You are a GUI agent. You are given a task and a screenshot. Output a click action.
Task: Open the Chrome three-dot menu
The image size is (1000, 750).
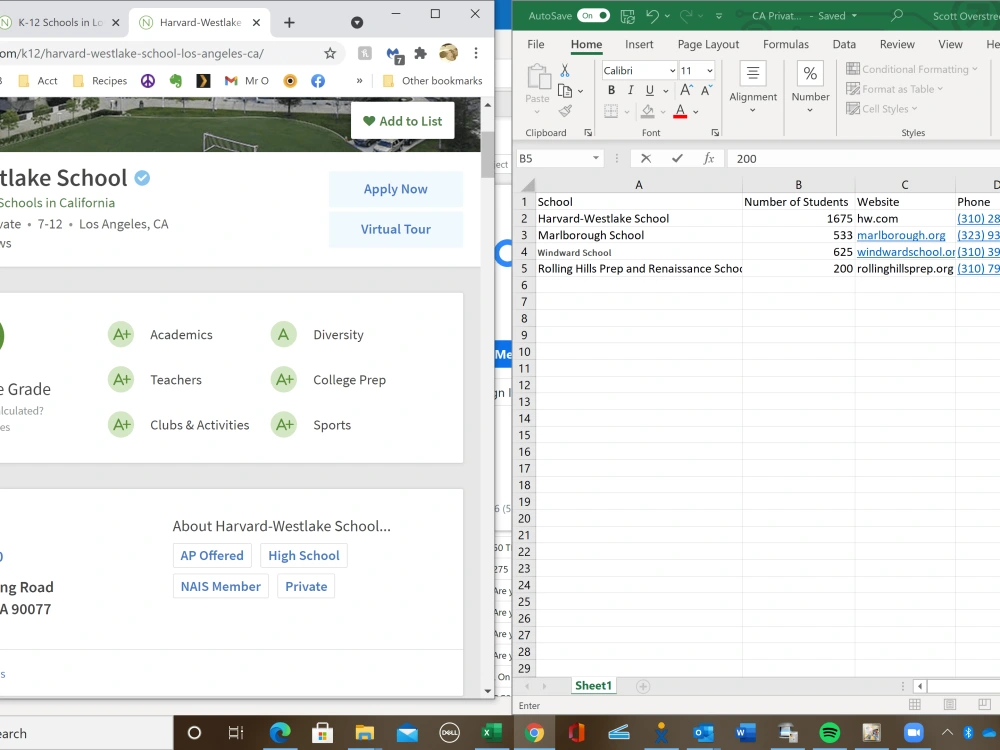pyautogui.click(x=476, y=54)
